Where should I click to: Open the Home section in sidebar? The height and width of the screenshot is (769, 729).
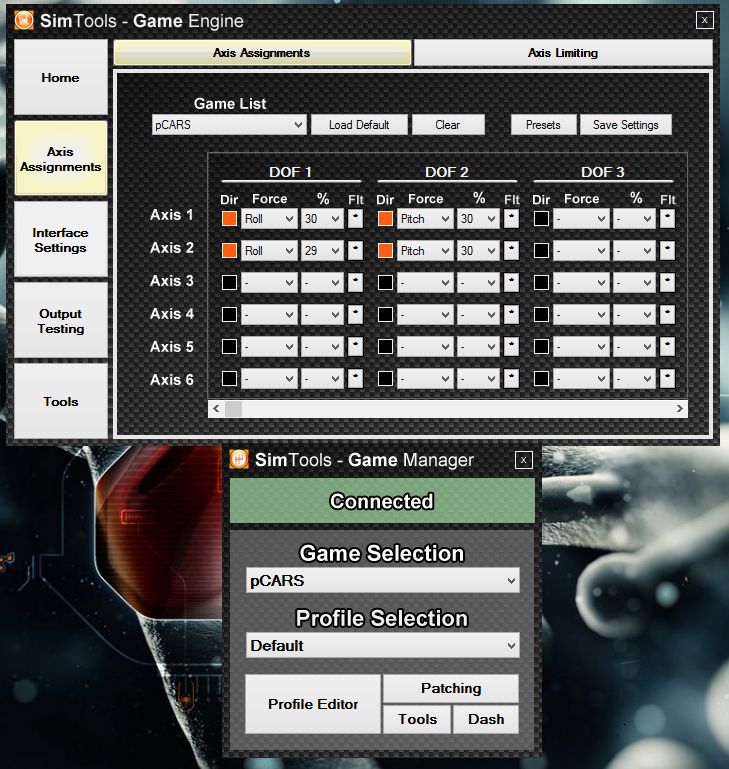click(61, 77)
